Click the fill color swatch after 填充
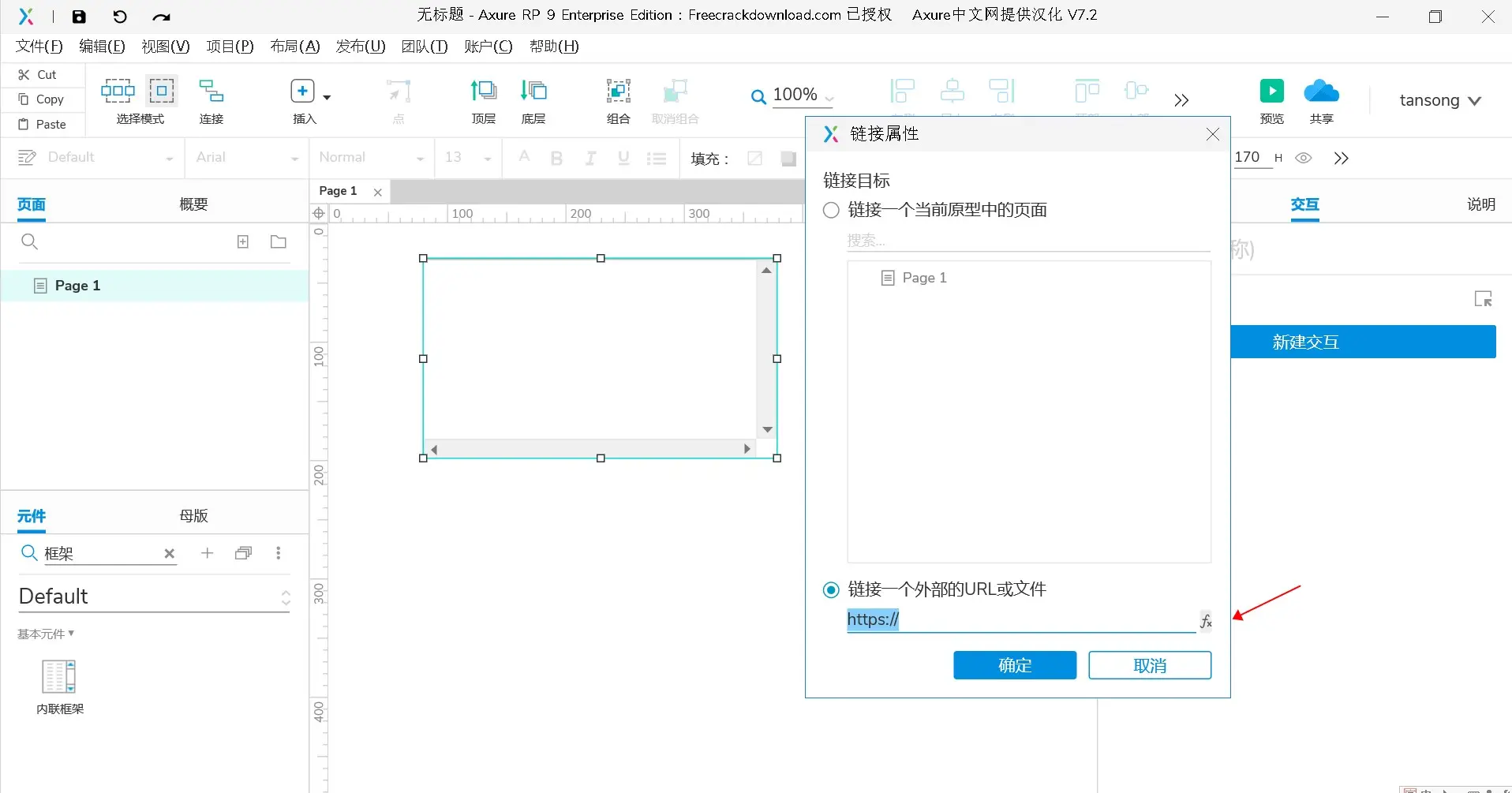Screen dimensions: 1512x793 [754, 159]
